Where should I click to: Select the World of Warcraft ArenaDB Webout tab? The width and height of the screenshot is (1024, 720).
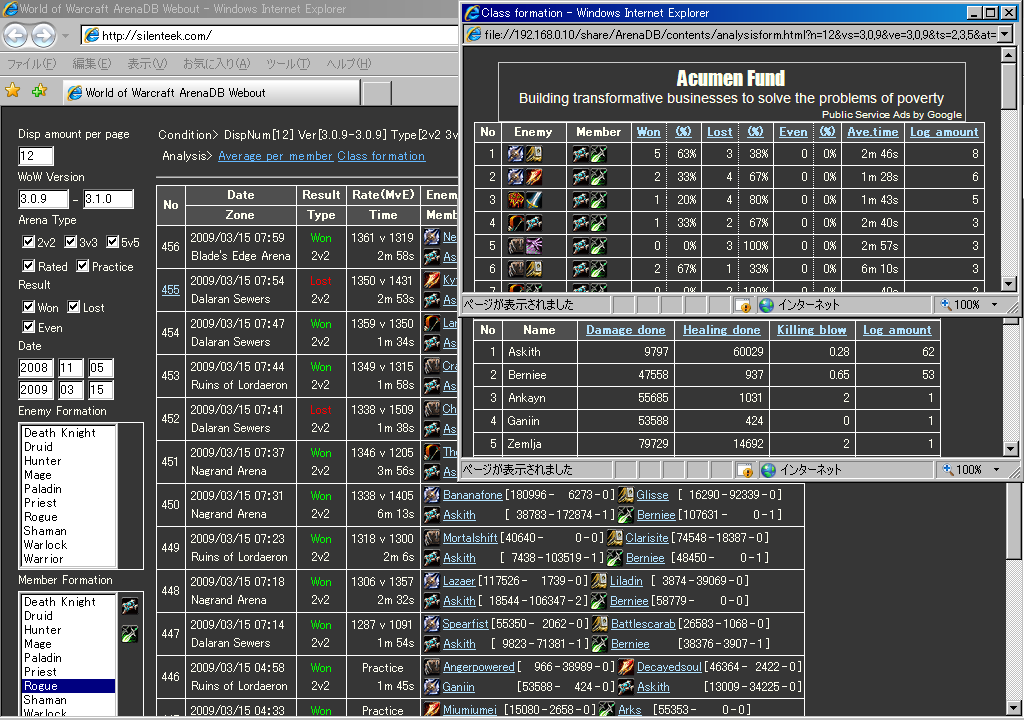coord(212,93)
